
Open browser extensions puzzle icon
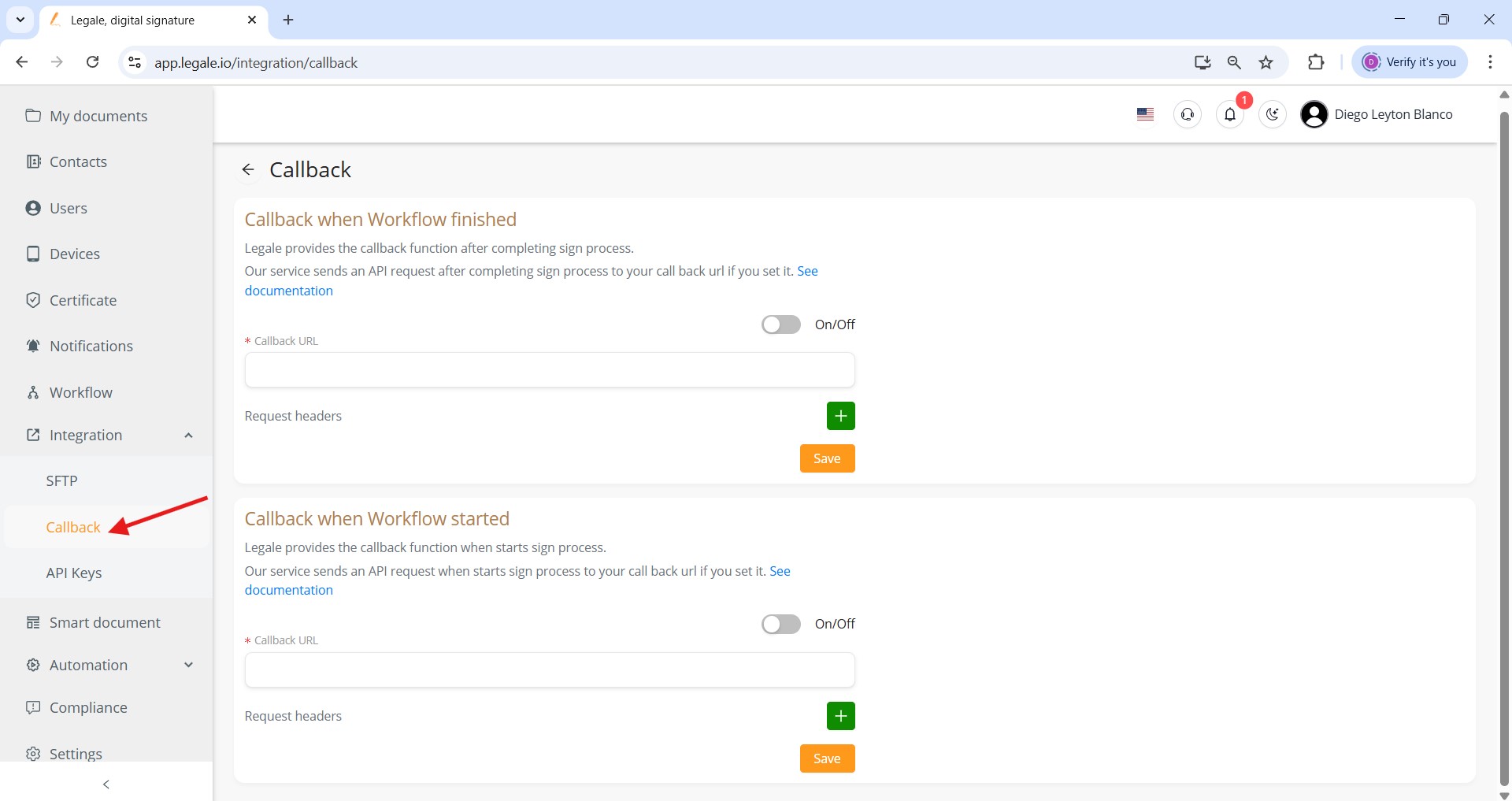coord(1316,62)
